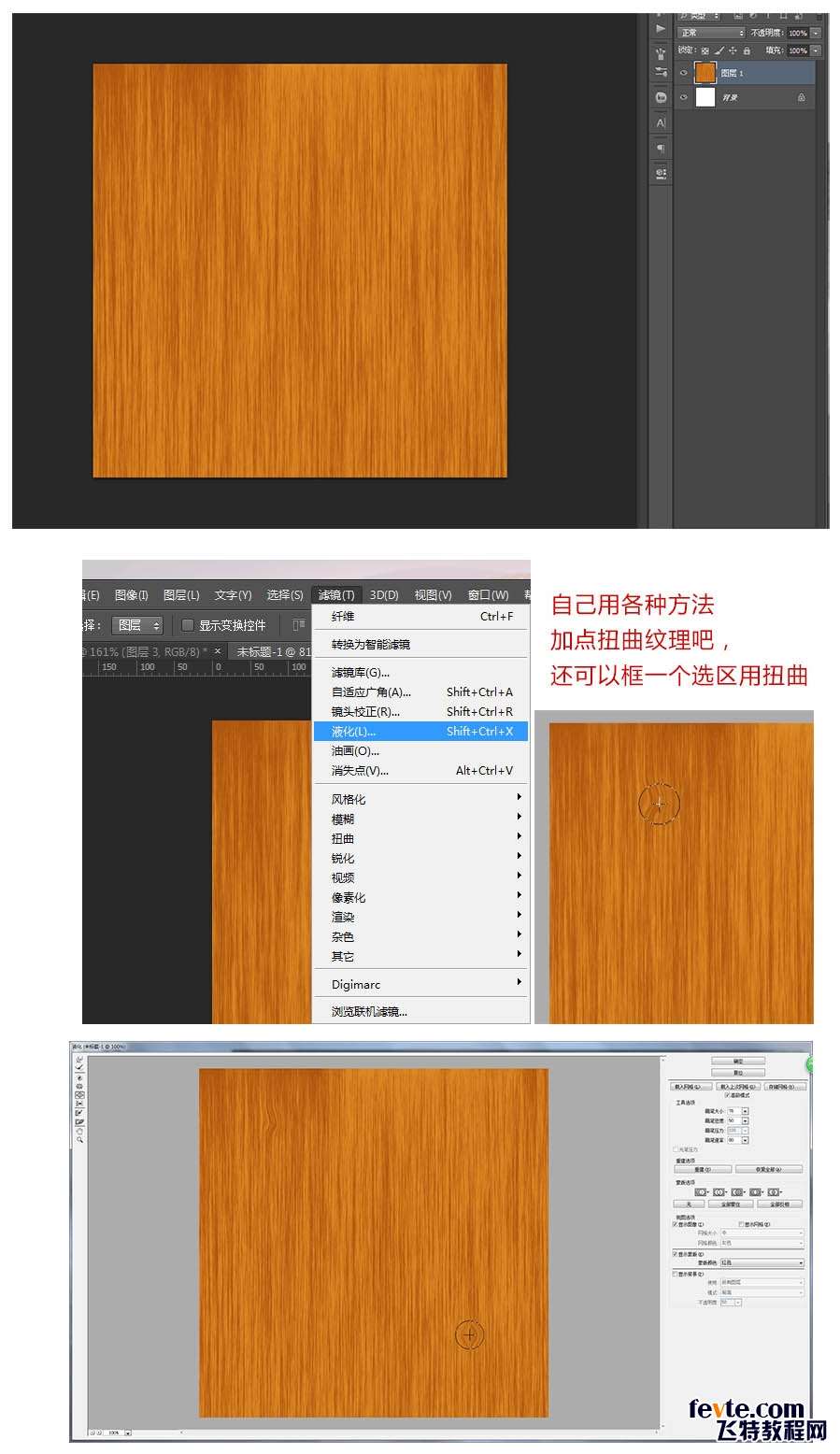The height and width of the screenshot is (1454, 840).
Task: Select the Forward Warp tool in Liquify
Action: (x=79, y=1059)
